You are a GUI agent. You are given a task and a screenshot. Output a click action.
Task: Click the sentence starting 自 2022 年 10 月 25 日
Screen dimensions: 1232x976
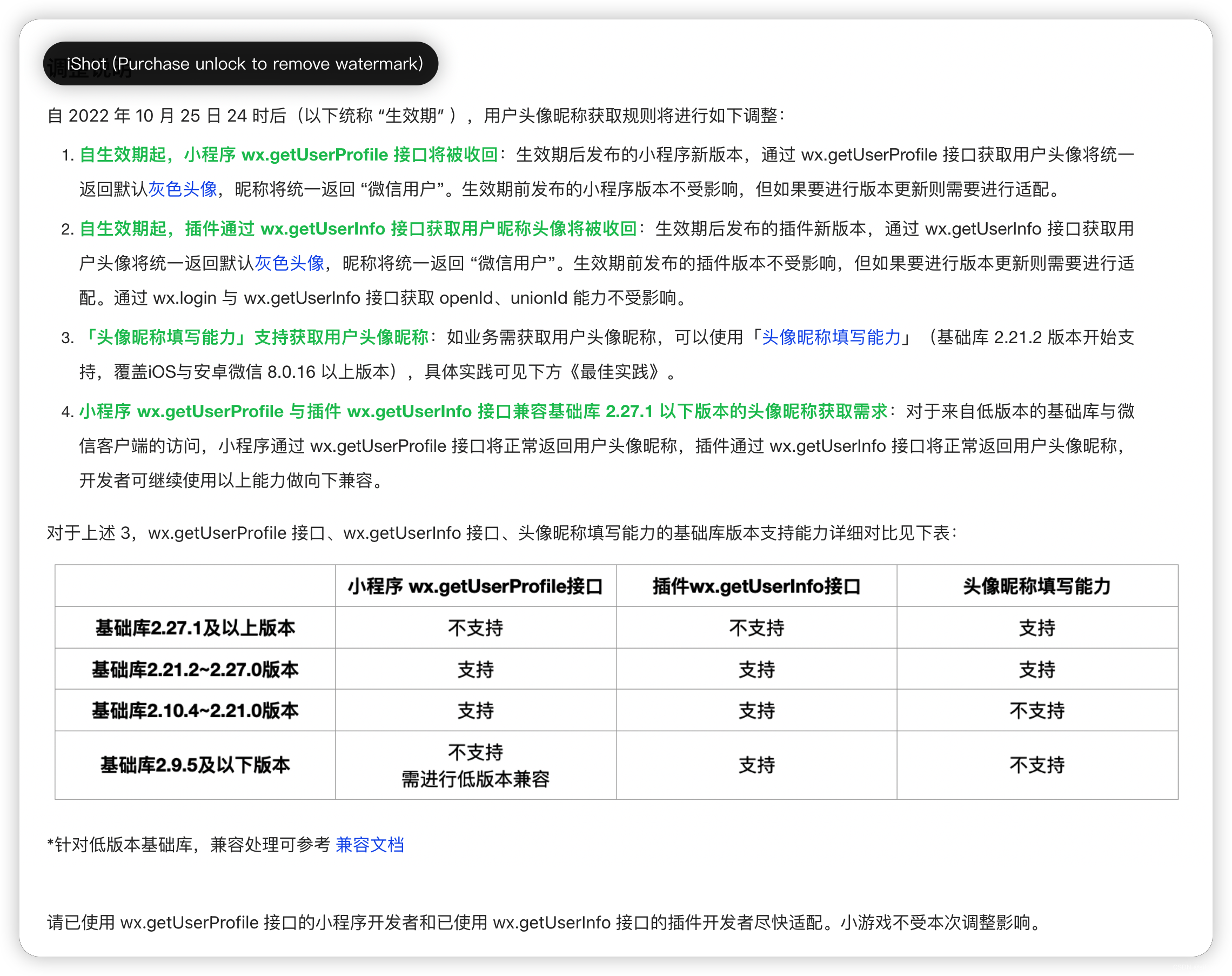pos(416,116)
